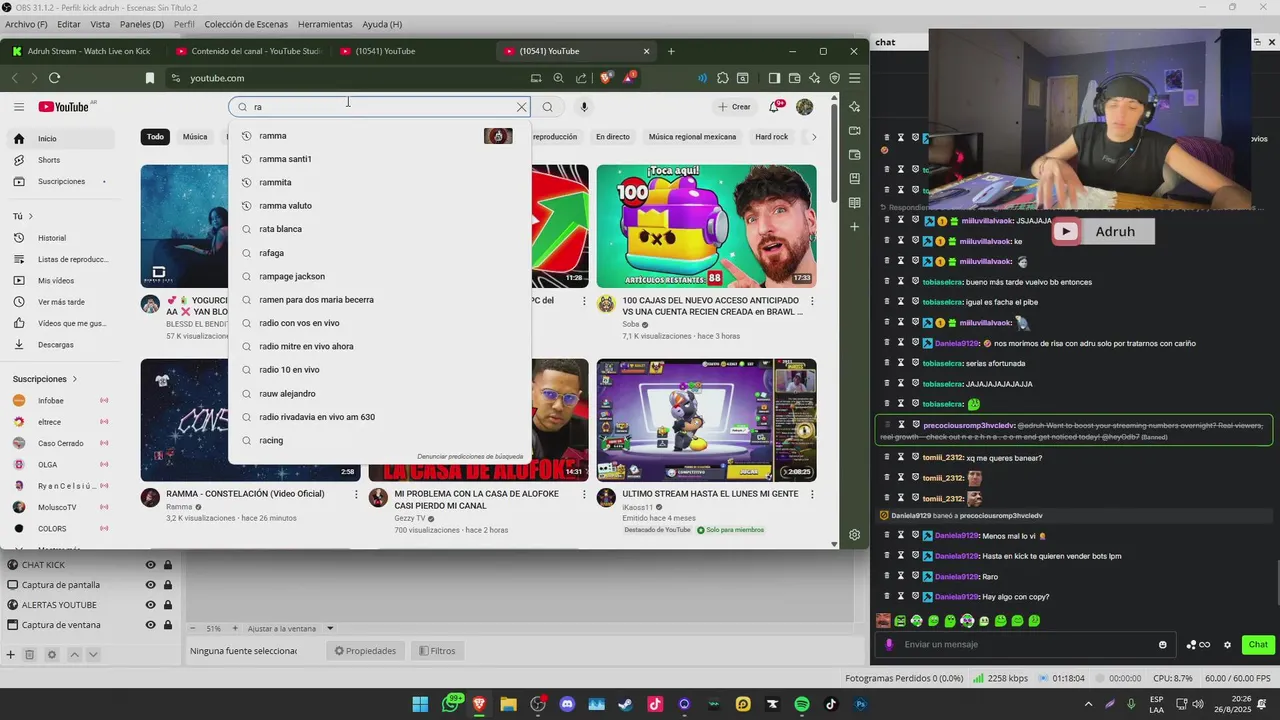
Task: Open the Brave wallet icon in toolbar
Action: coord(794,78)
